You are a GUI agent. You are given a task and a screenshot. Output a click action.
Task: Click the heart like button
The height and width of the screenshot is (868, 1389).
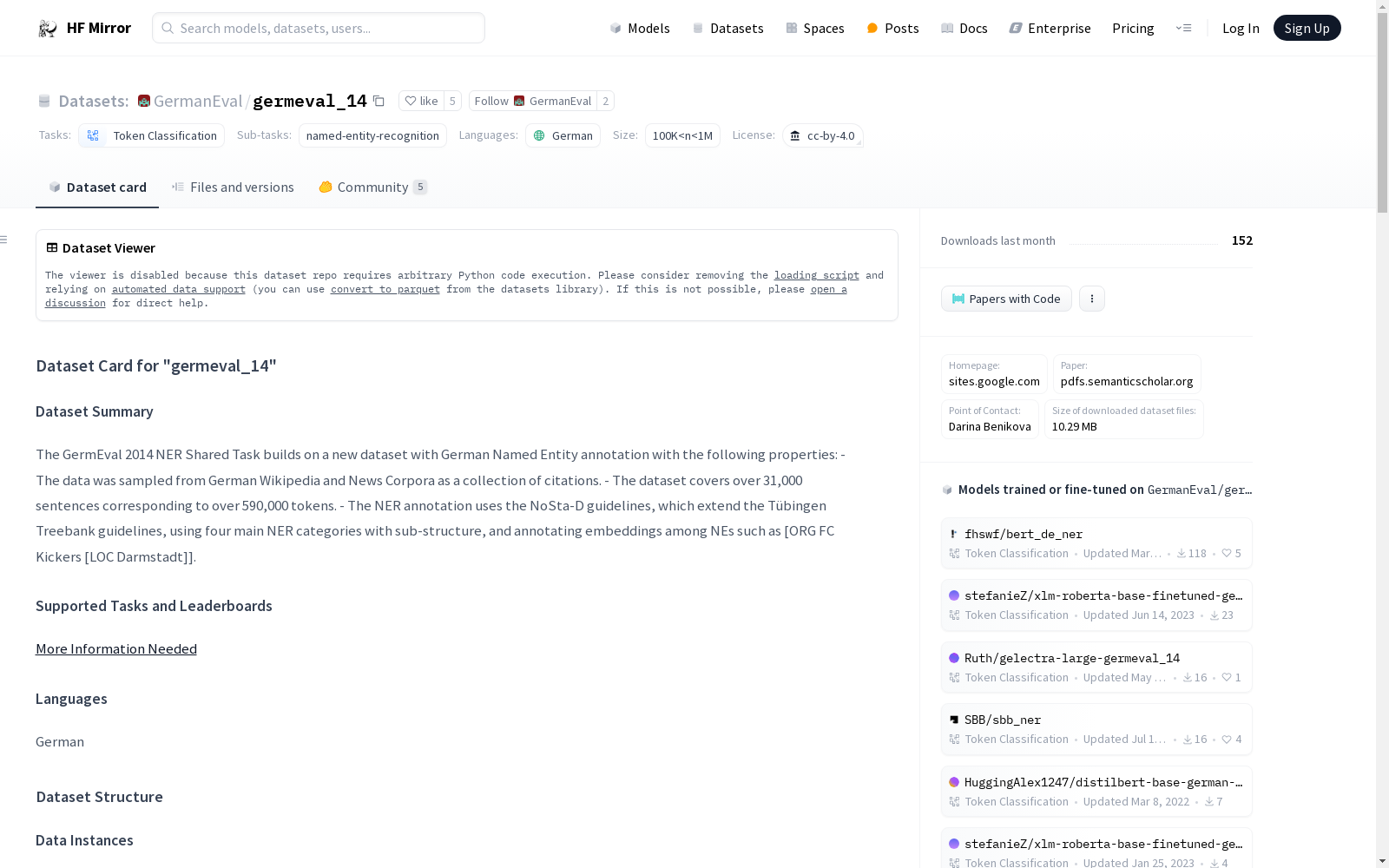(x=421, y=101)
